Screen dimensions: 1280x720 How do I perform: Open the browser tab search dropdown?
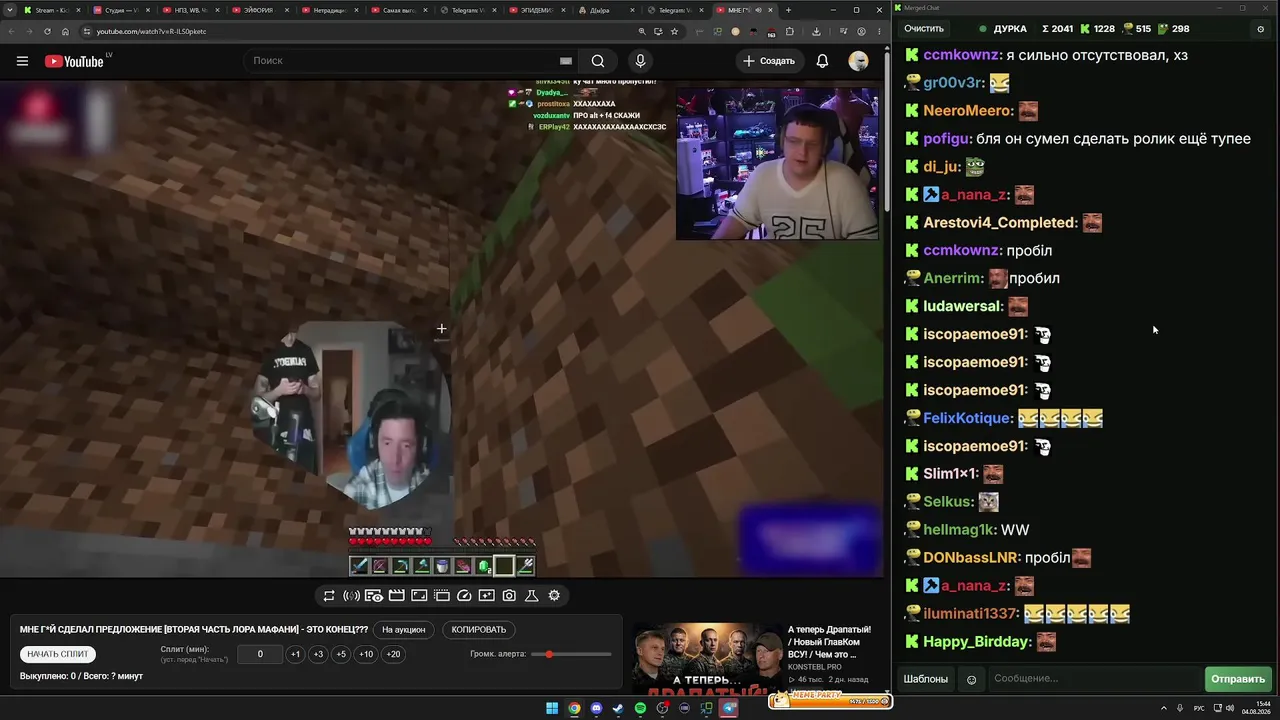(11, 10)
